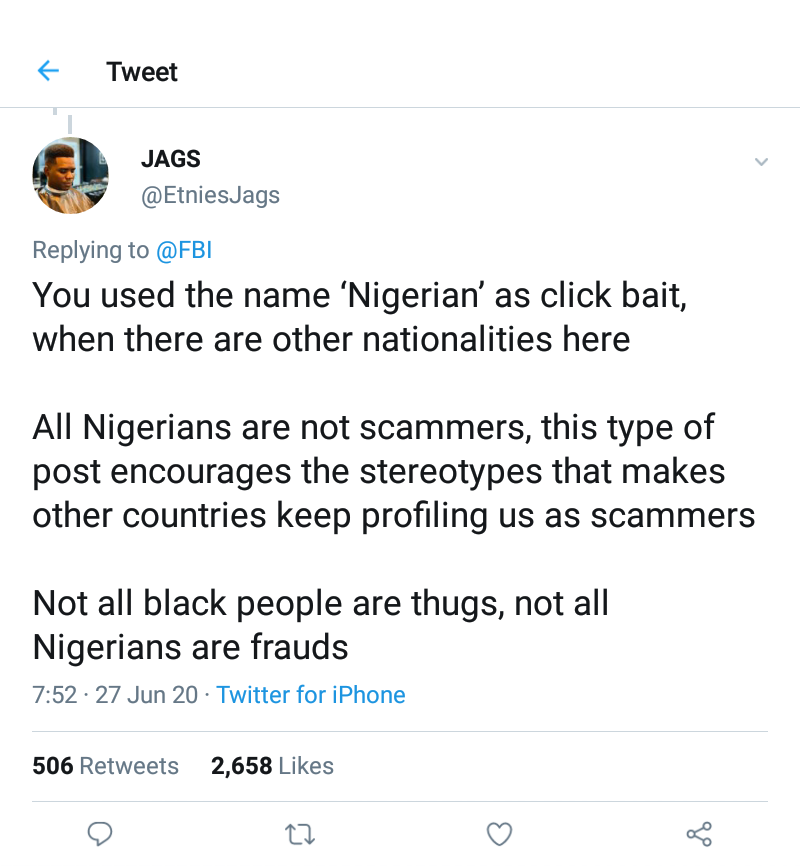Screen dimensions: 800x866
Task: Click the JAGS display name
Action: click(170, 159)
